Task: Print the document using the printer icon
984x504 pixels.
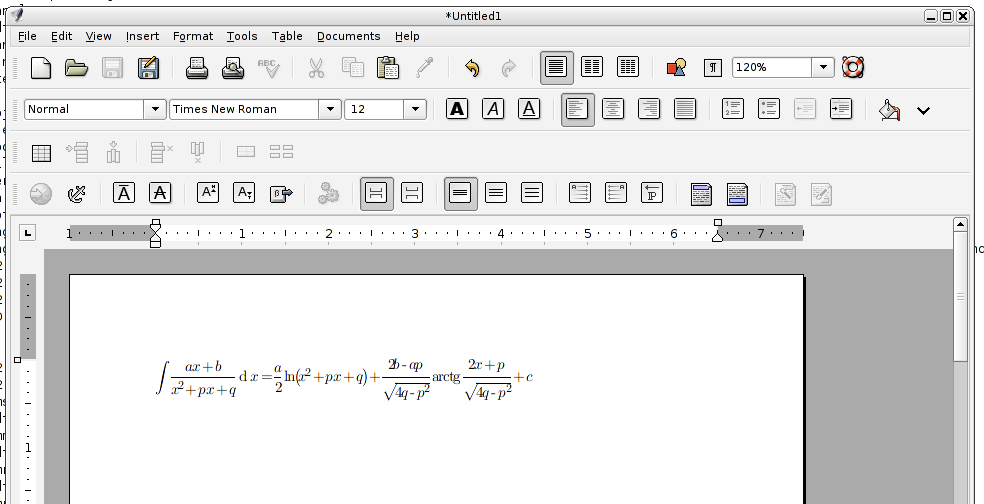Action: tap(197, 68)
